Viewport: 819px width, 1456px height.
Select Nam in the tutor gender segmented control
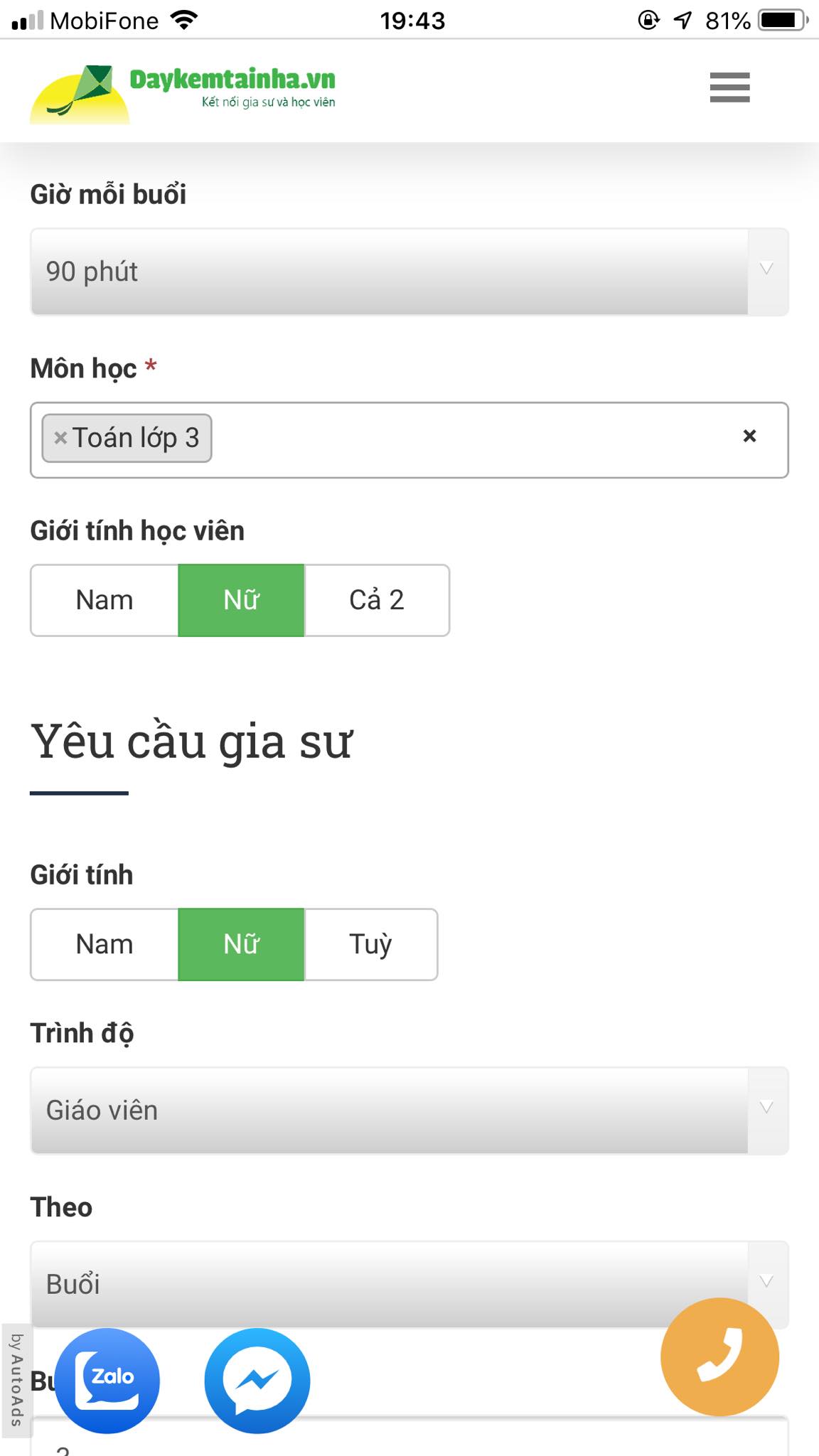coord(103,944)
